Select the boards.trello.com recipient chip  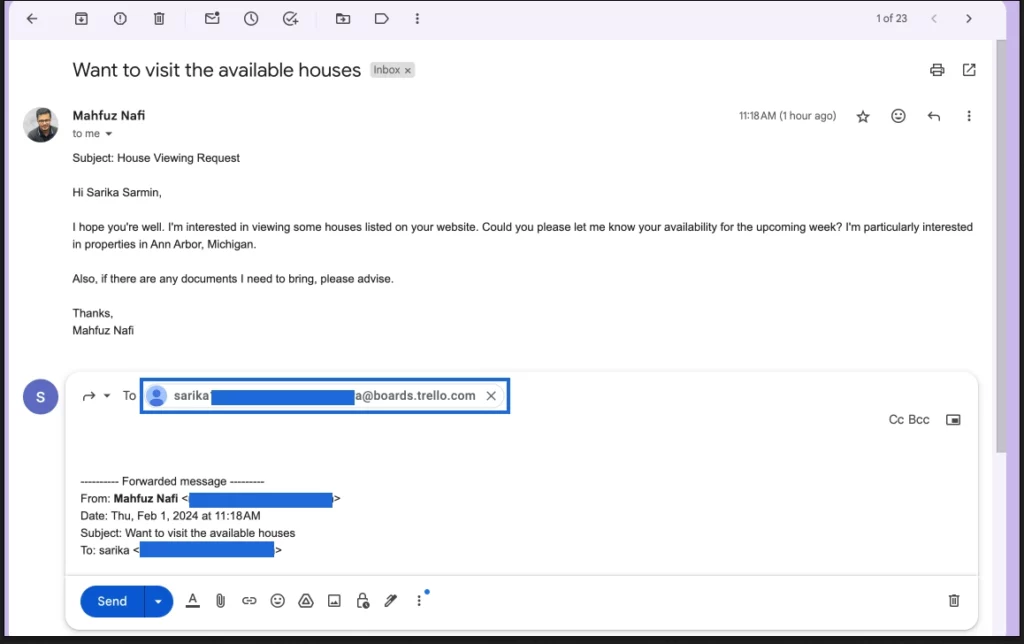tap(325, 396)
